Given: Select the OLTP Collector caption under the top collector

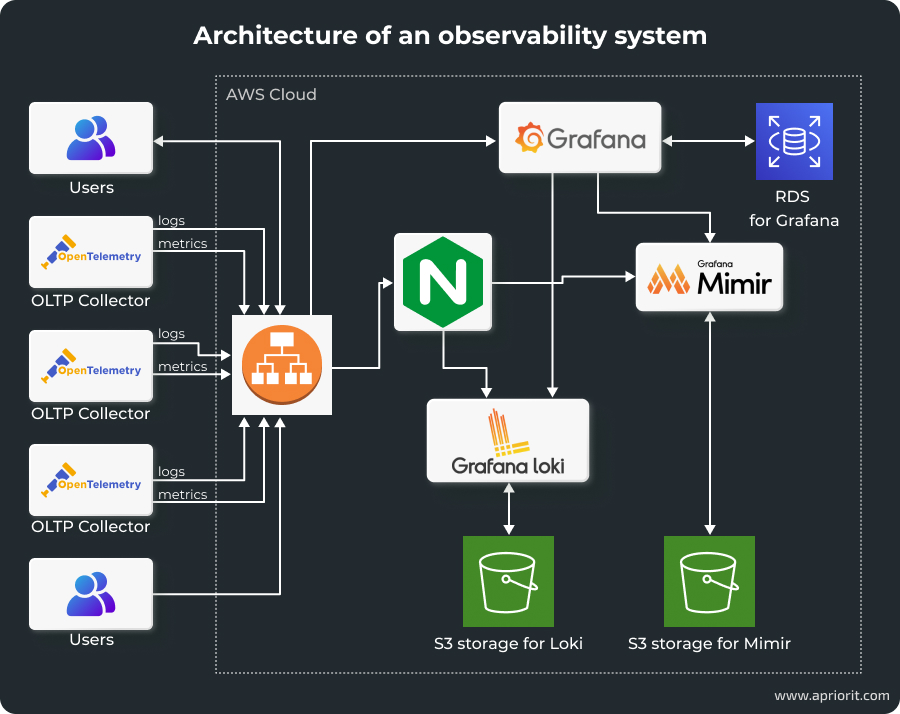Looking at the screenshot, I should point(91,300).
